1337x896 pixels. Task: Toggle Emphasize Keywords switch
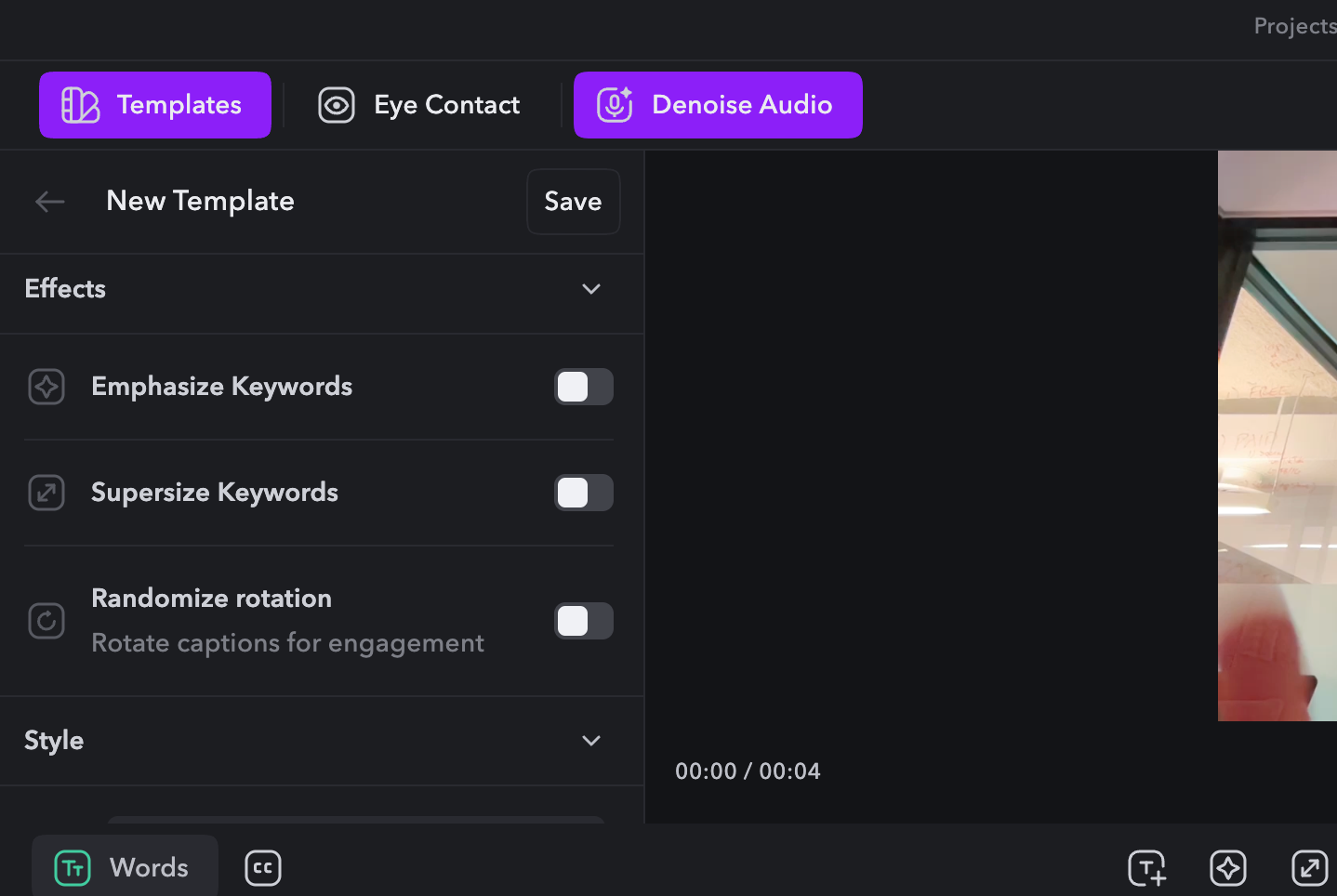pyautogui.click(x=584, y=387)
